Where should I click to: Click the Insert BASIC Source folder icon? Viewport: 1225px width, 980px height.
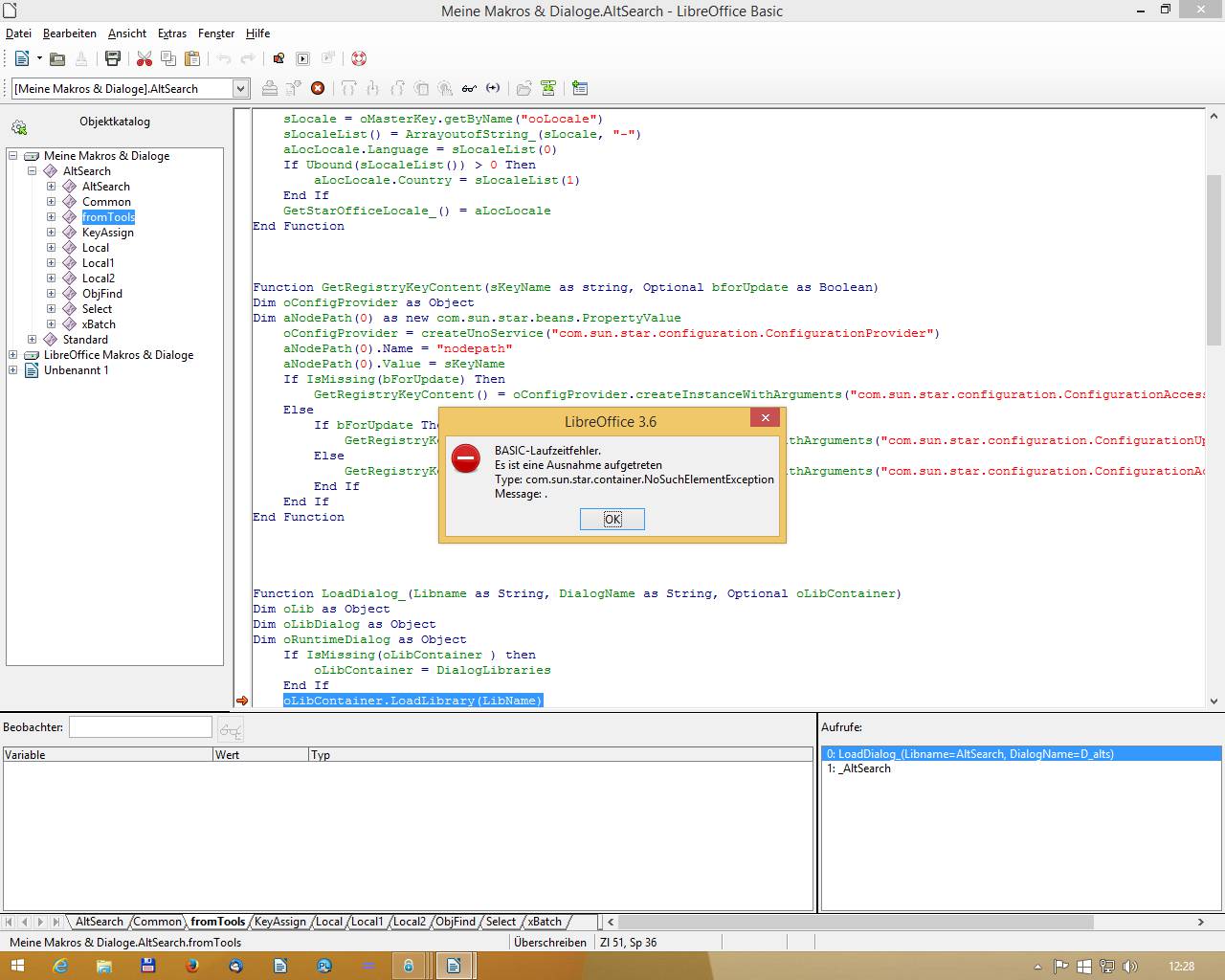[x=523, y=88]
